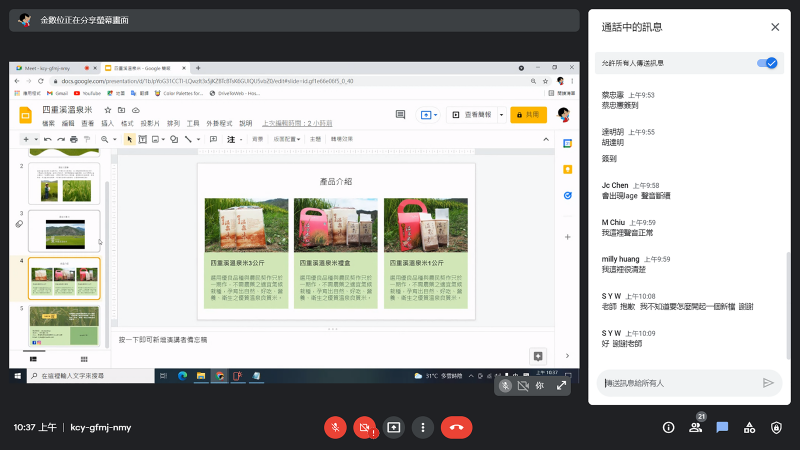This screenshot has height=450, width=800.
Task: Open Meet more options three-dot menu
Action: (422, 428)
